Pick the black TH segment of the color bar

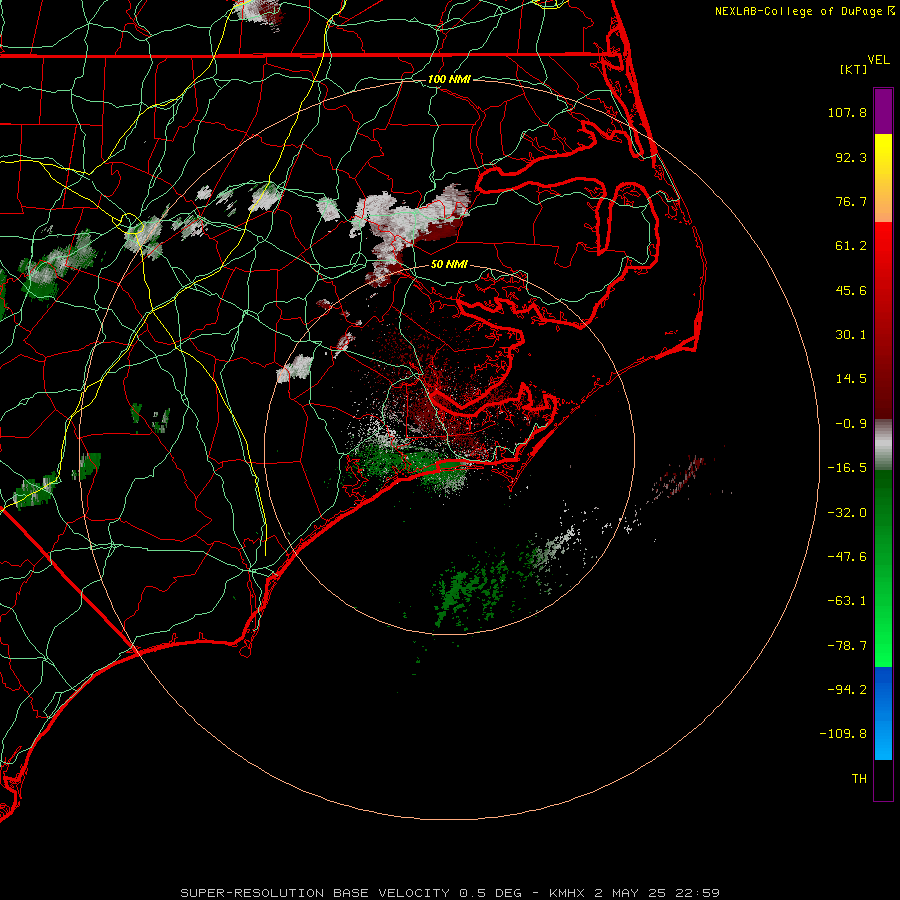point(883,780)
